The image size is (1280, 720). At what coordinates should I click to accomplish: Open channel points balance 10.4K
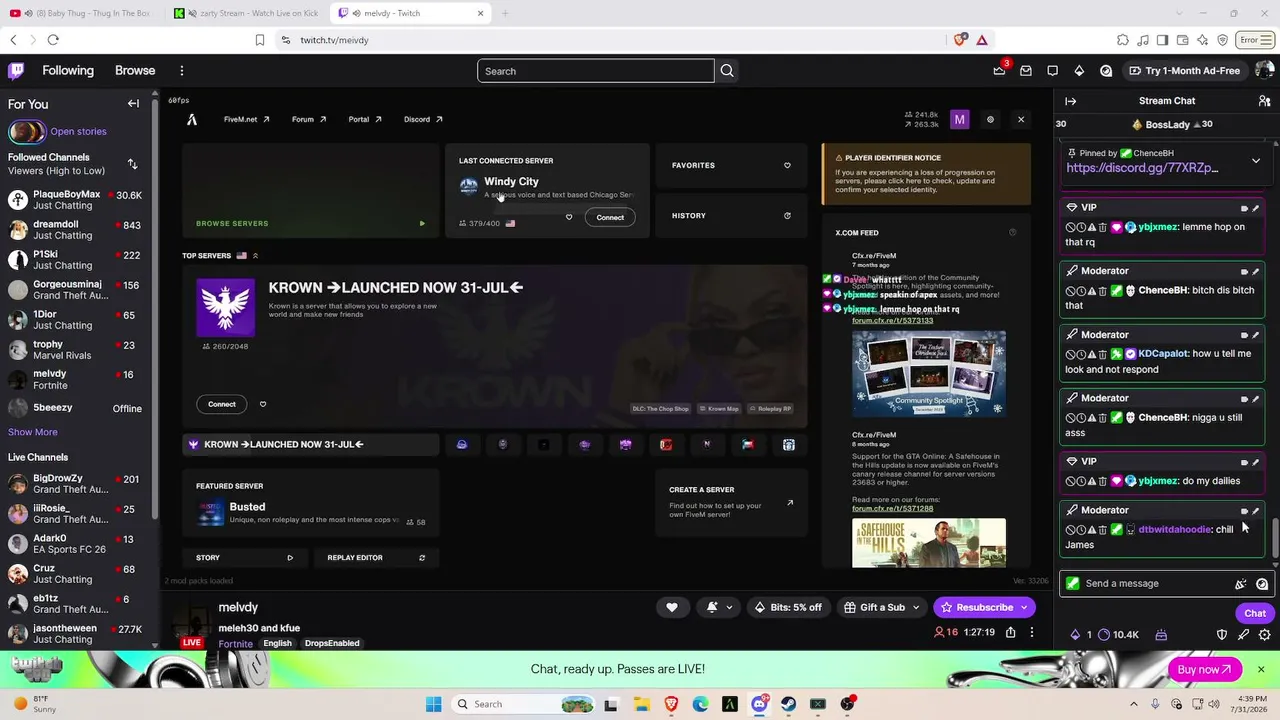(1117, 635)
